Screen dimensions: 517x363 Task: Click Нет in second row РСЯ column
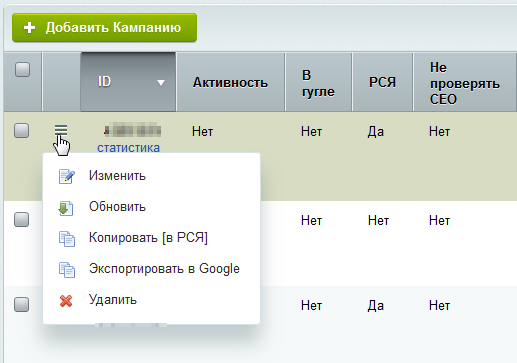pyautogui.click(x=378, y=221)
